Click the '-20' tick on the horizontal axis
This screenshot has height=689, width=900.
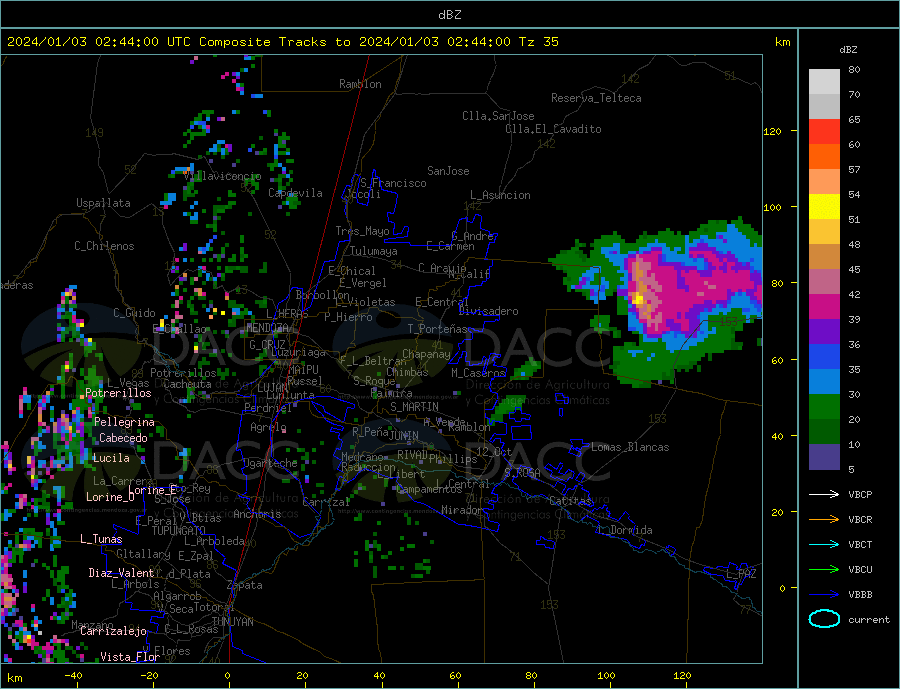point(149,675)
